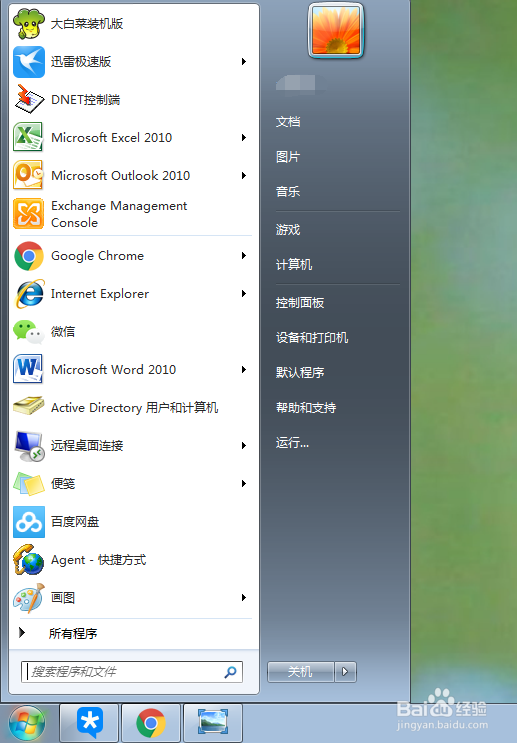This screenshot has width=517, height=743.
Task: Launch 百度网盘 icon
Action: coord(29,522)
